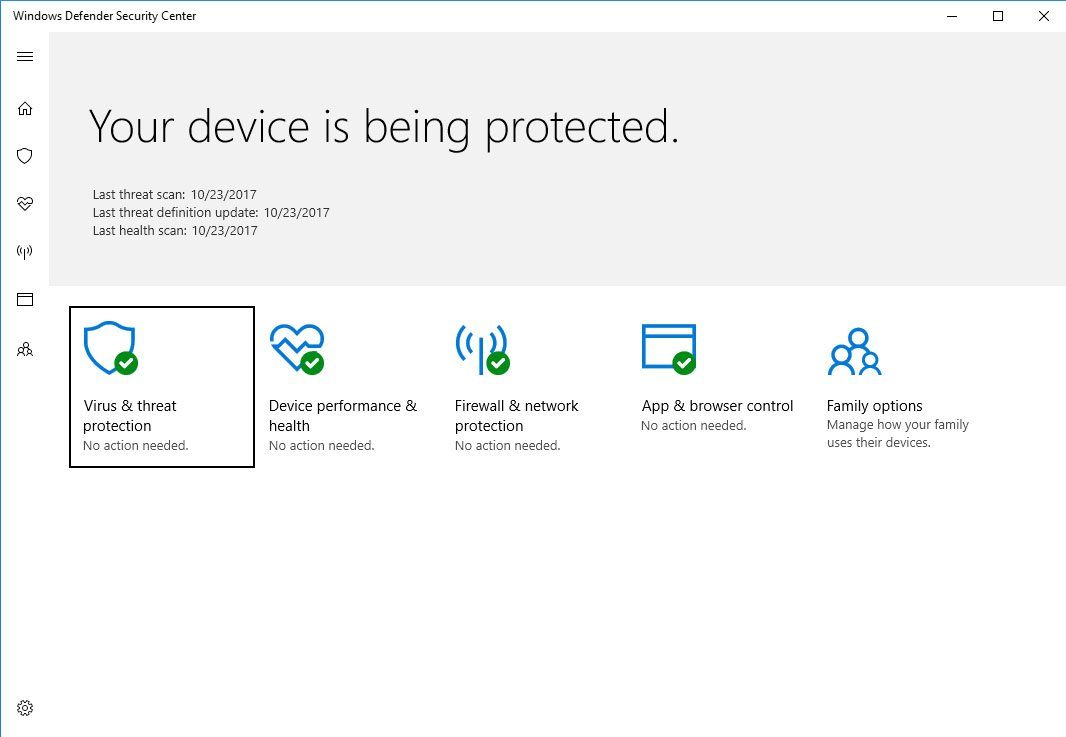Open the Family options tile

pyautogui.click(x=897, y=385)
